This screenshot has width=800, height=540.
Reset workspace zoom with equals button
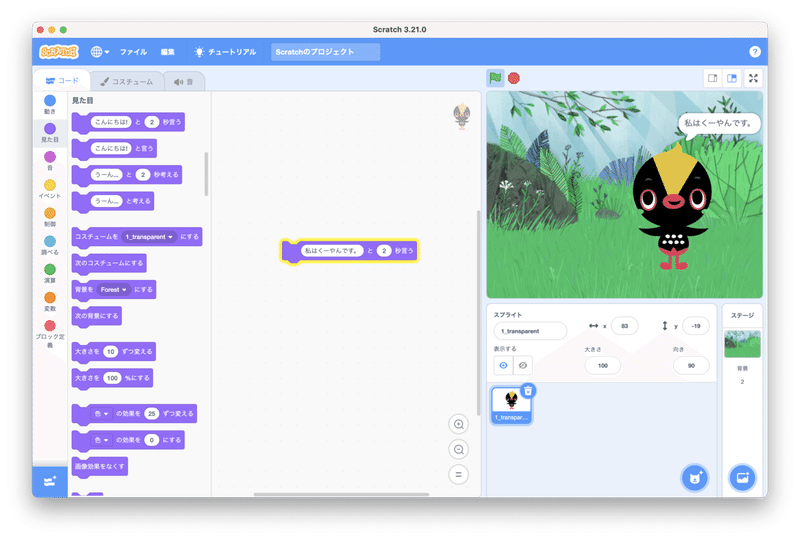click(x=459, y=474)
